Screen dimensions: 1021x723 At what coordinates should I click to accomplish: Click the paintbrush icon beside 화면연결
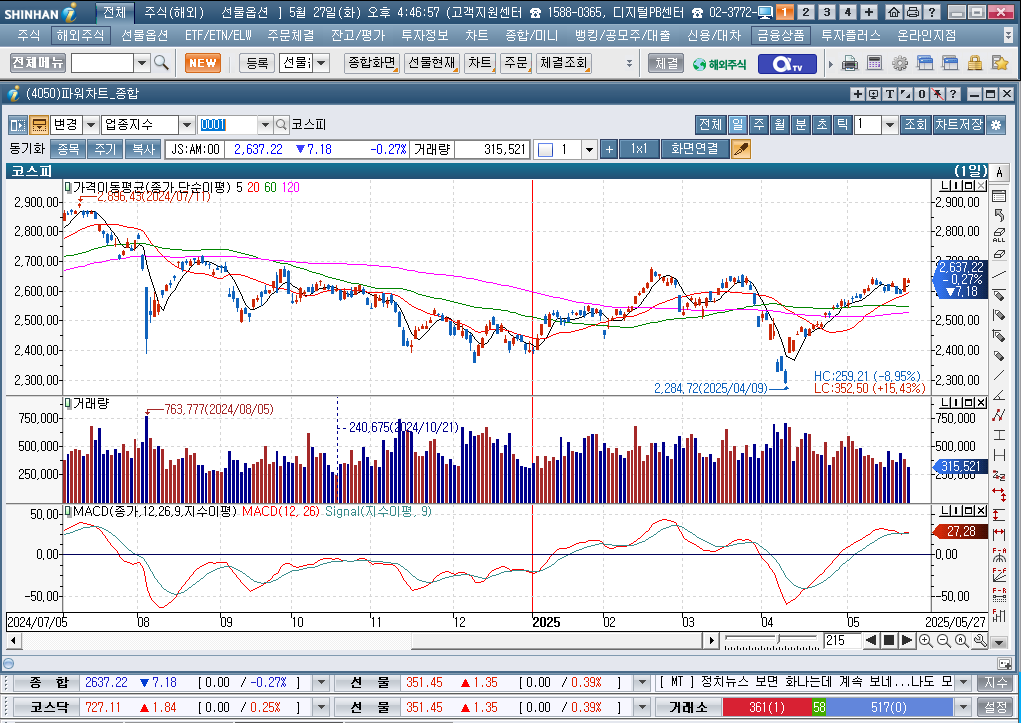[740, 149]
